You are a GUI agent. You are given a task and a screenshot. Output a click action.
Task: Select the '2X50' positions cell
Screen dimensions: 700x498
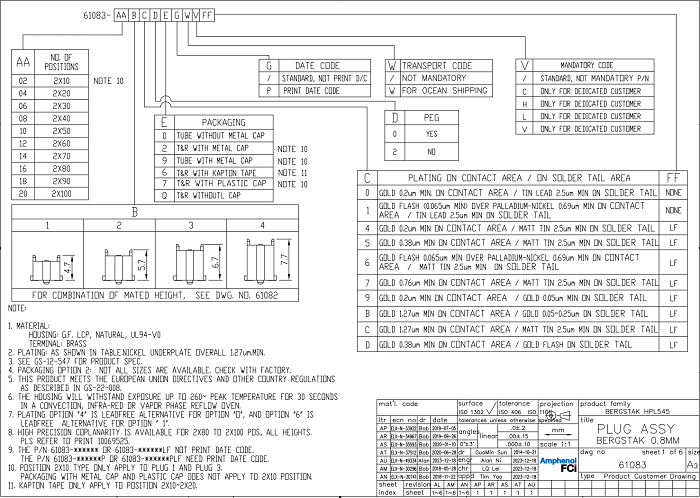point(61,131)
